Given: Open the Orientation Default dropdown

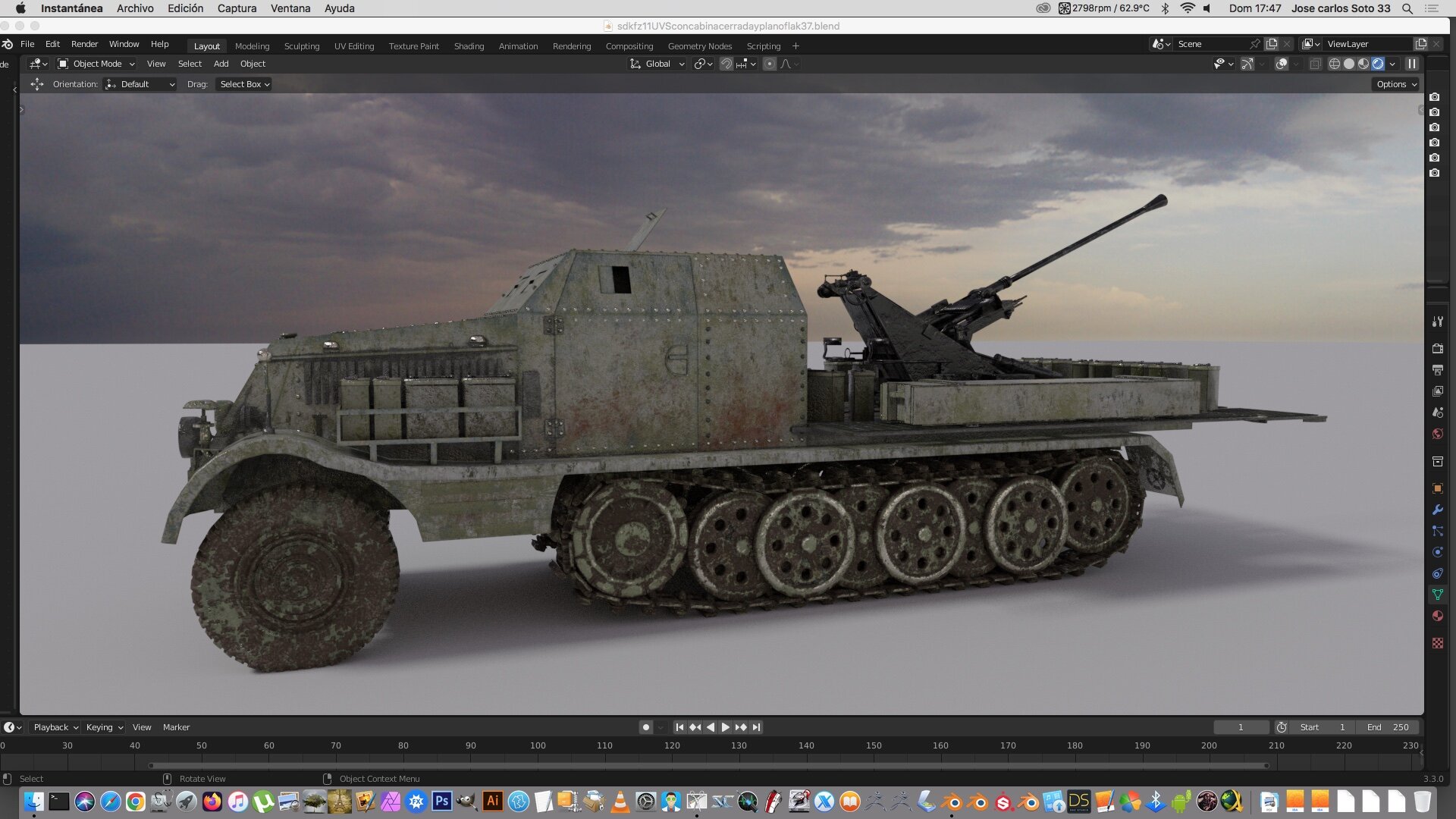Looking at the screenshot, I should tap(140, 84).
